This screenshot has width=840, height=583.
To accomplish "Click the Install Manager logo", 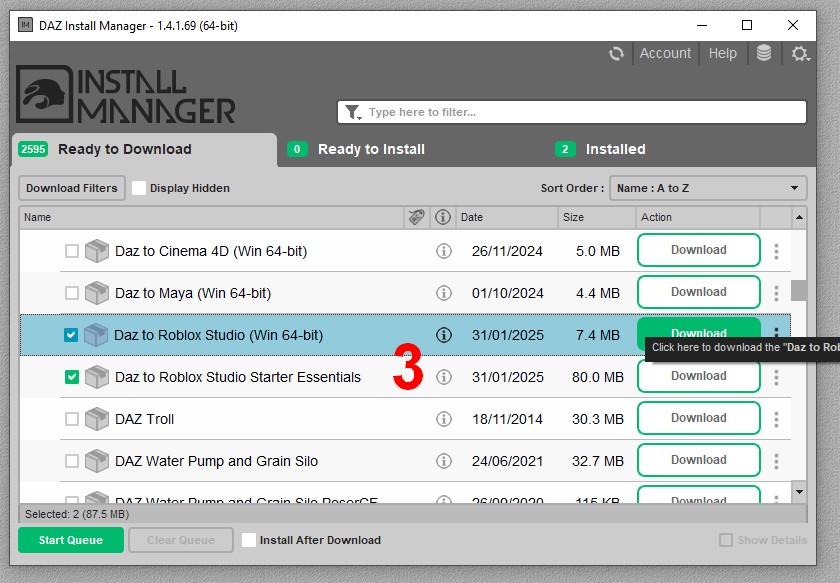I will [x=126, y=95].
